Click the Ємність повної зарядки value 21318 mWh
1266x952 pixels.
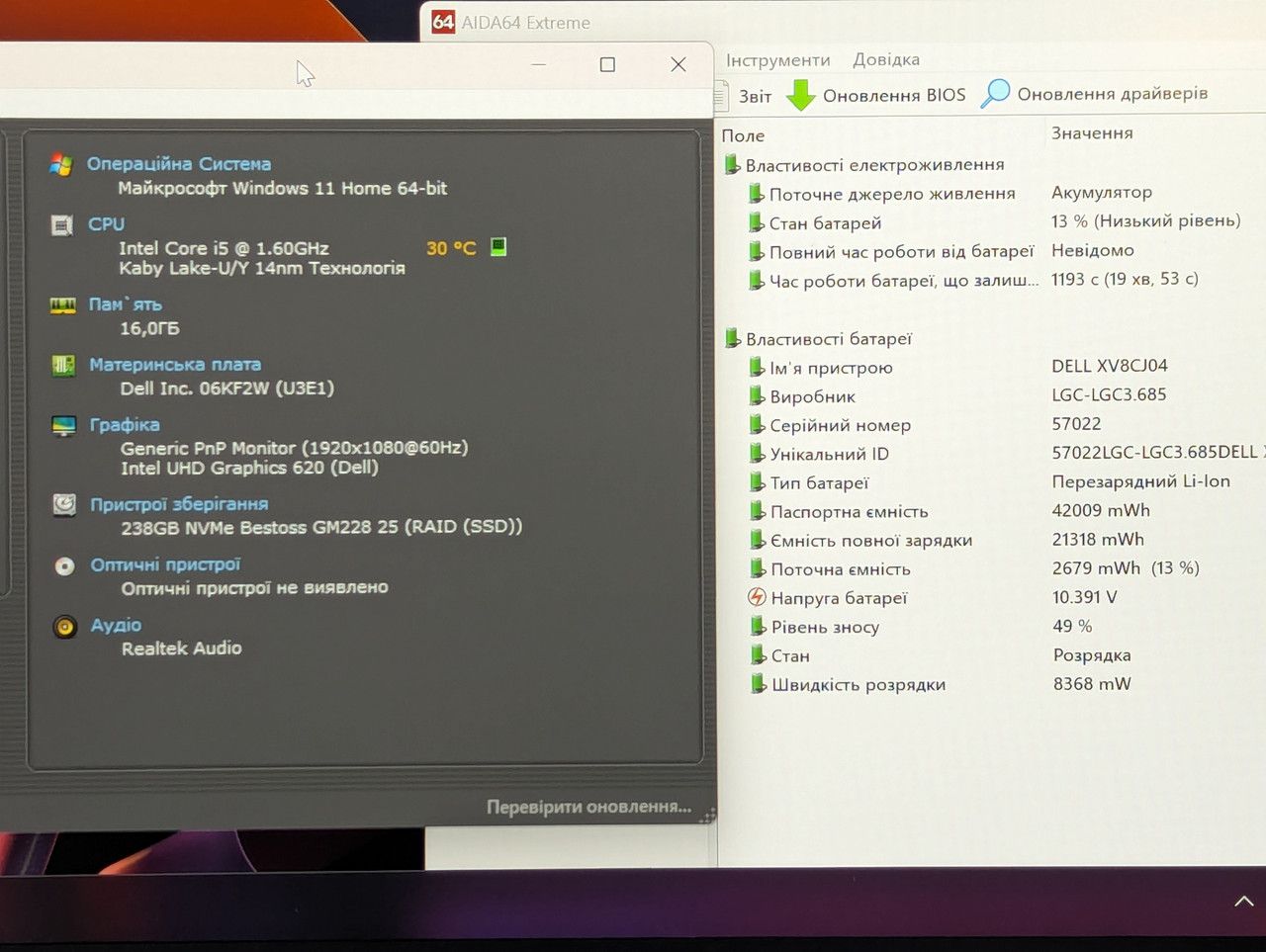(1098, 539)
